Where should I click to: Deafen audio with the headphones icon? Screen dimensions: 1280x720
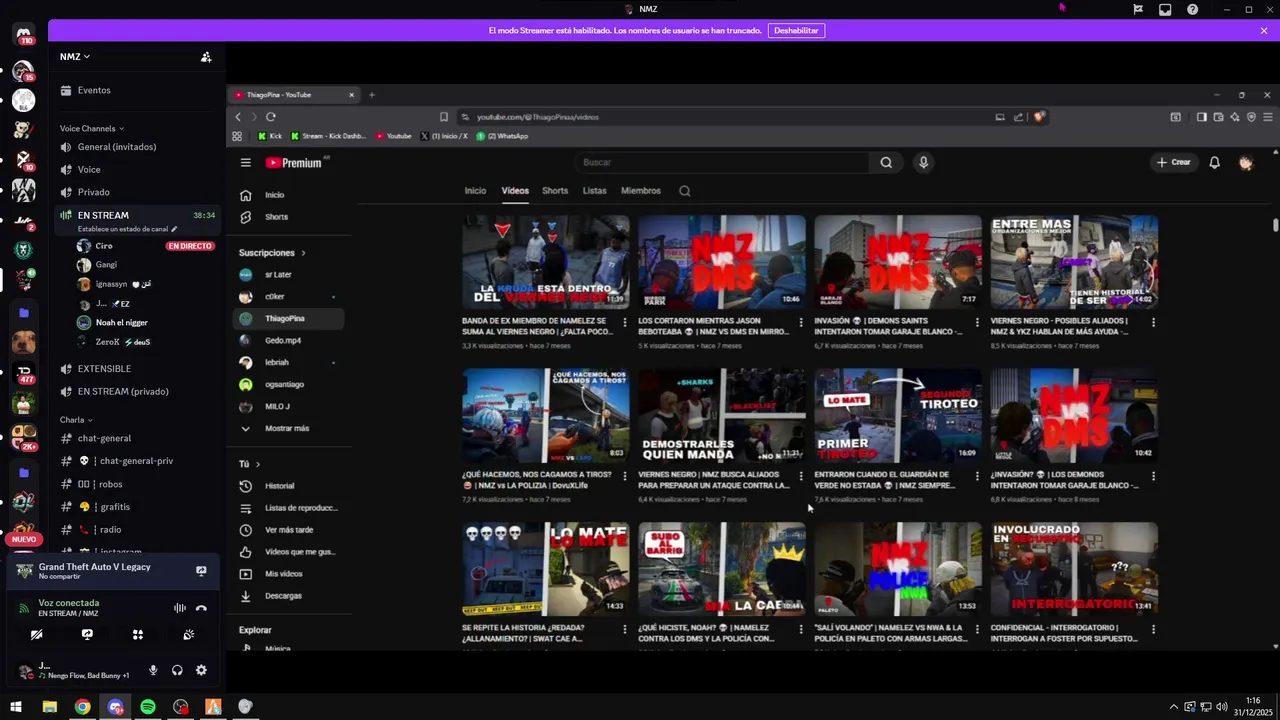pyautogui.click(x=177, y=670)
